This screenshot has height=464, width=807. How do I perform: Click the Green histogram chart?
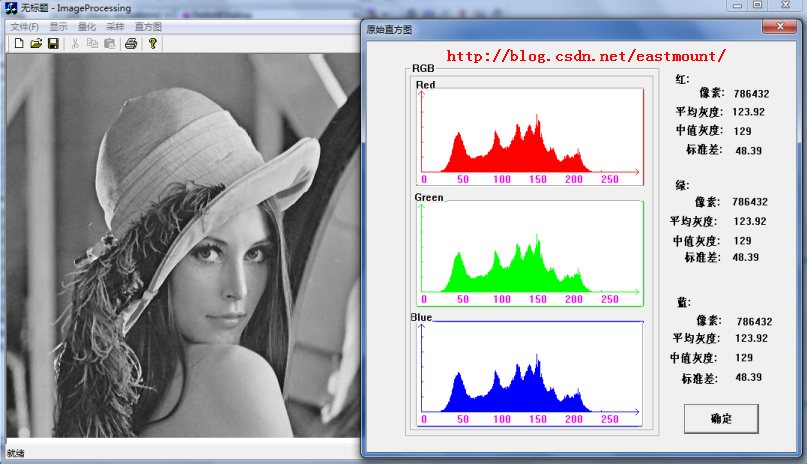[x=530, y=254]
